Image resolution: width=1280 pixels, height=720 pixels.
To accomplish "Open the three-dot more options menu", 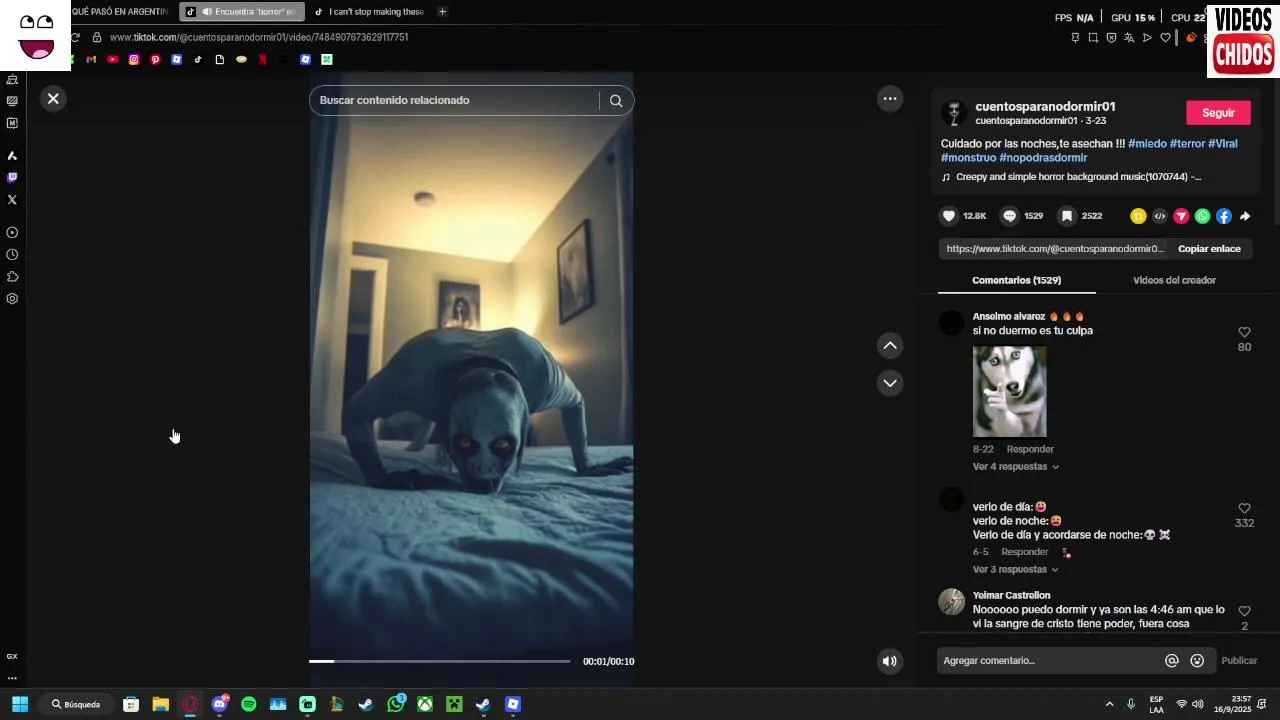I will 890,98.
